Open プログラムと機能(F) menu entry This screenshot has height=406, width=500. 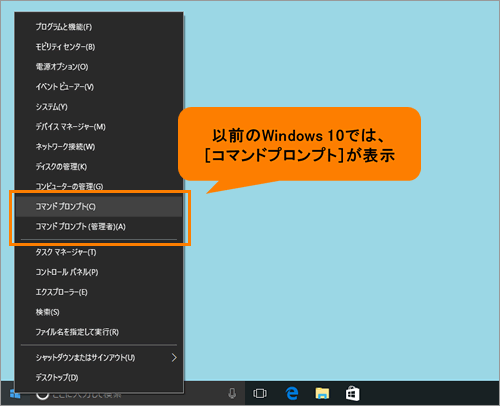click(99, 27)
